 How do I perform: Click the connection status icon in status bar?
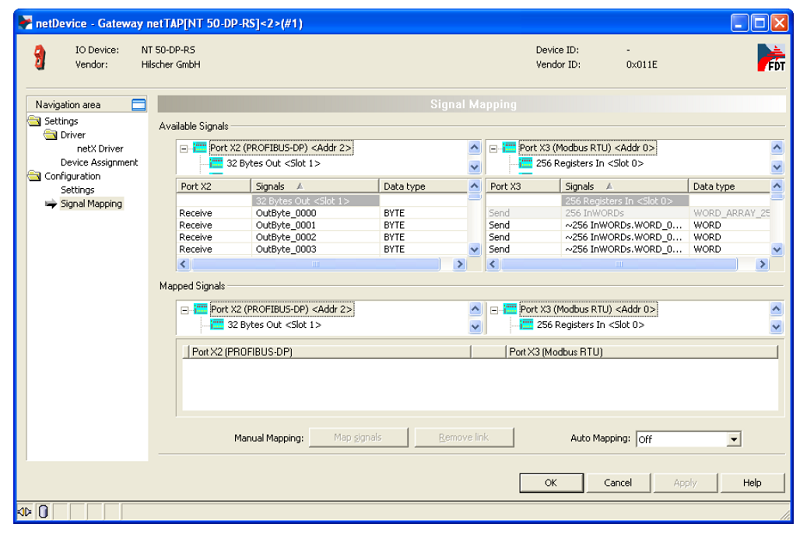point(24,511)
